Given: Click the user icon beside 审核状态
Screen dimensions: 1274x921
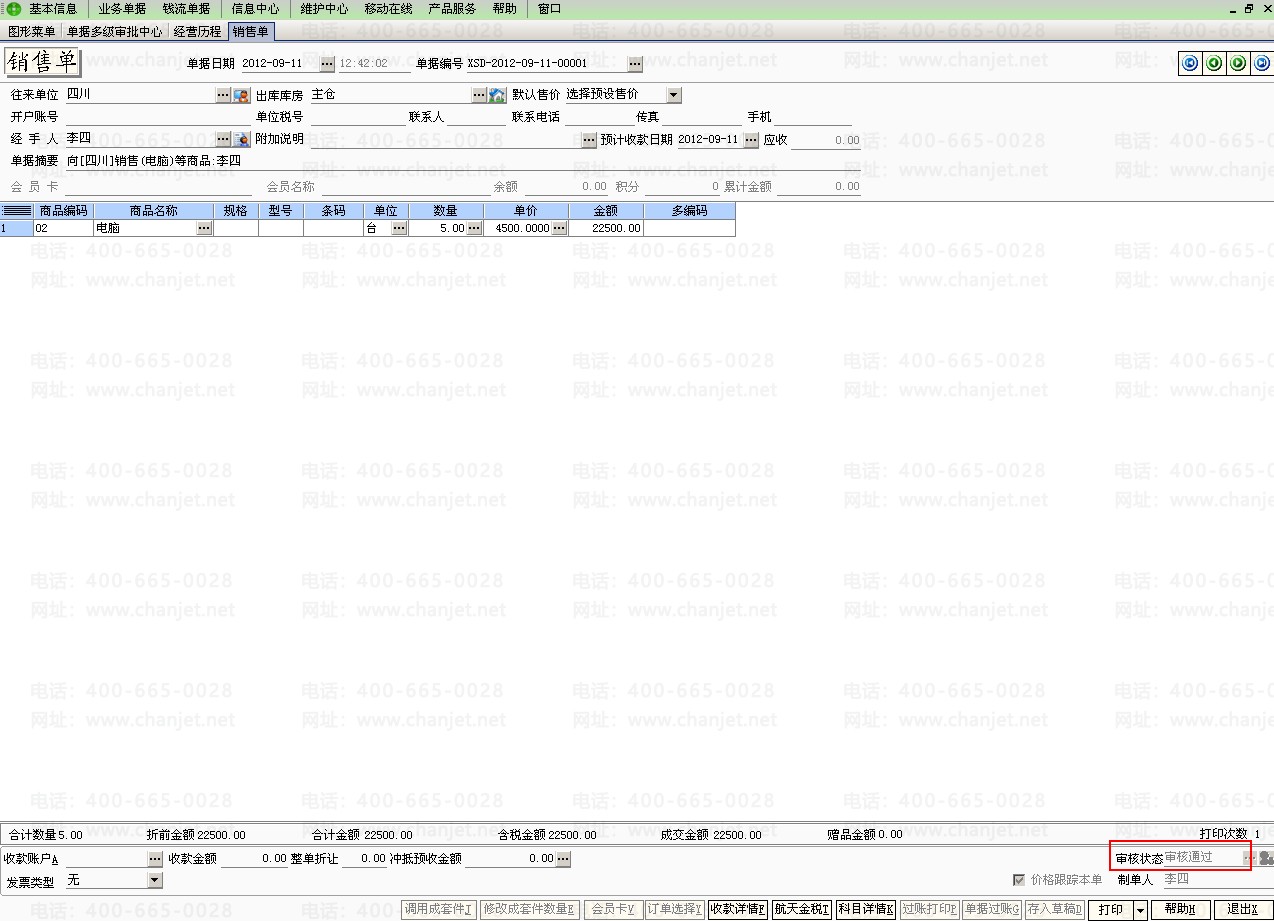Looking at the screenshot, I should pos(1266,858).
